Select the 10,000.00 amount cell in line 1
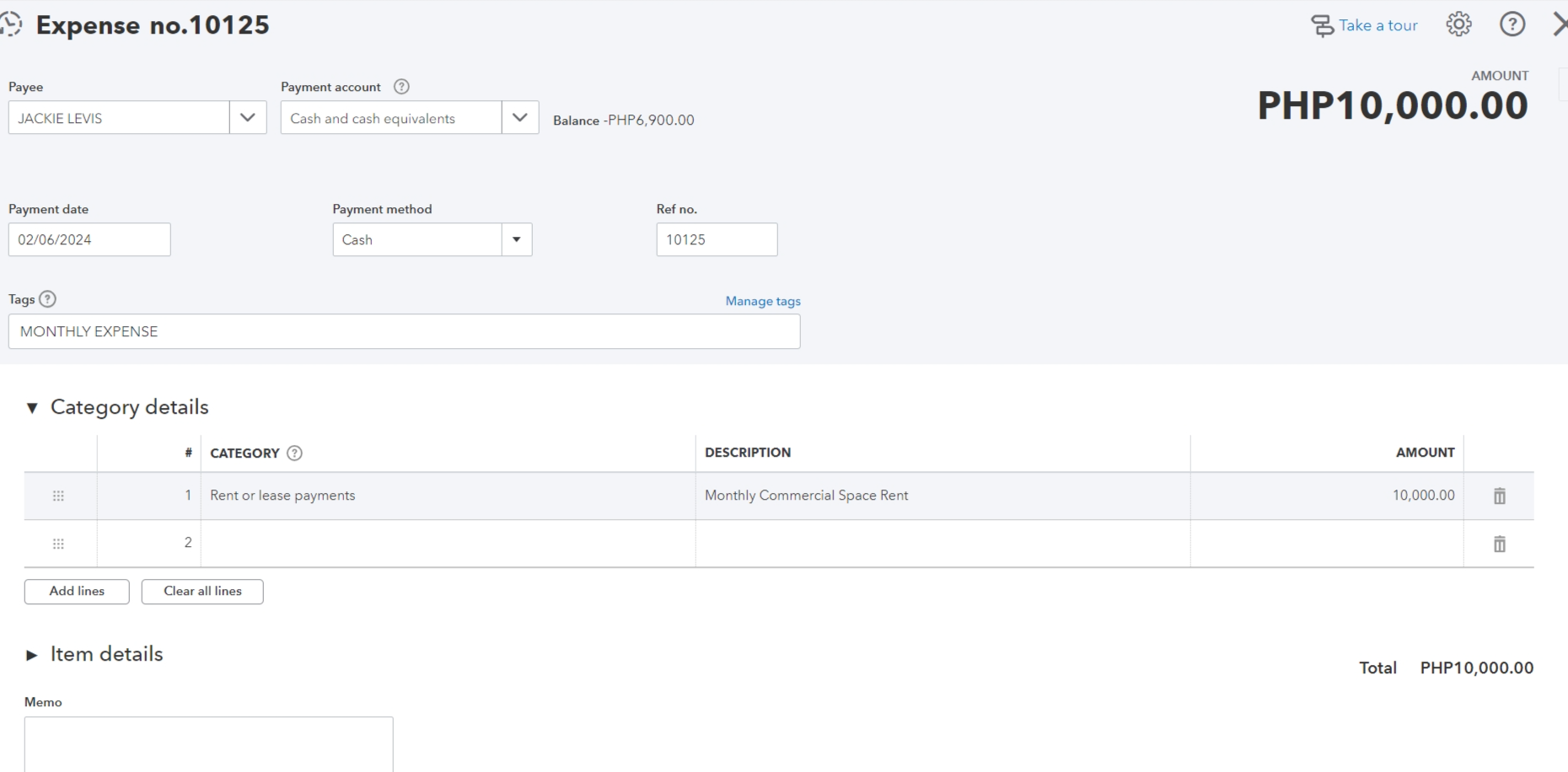Image resolution: width=1568 pixels, height=772 pixels. [x=1327, y=496]
